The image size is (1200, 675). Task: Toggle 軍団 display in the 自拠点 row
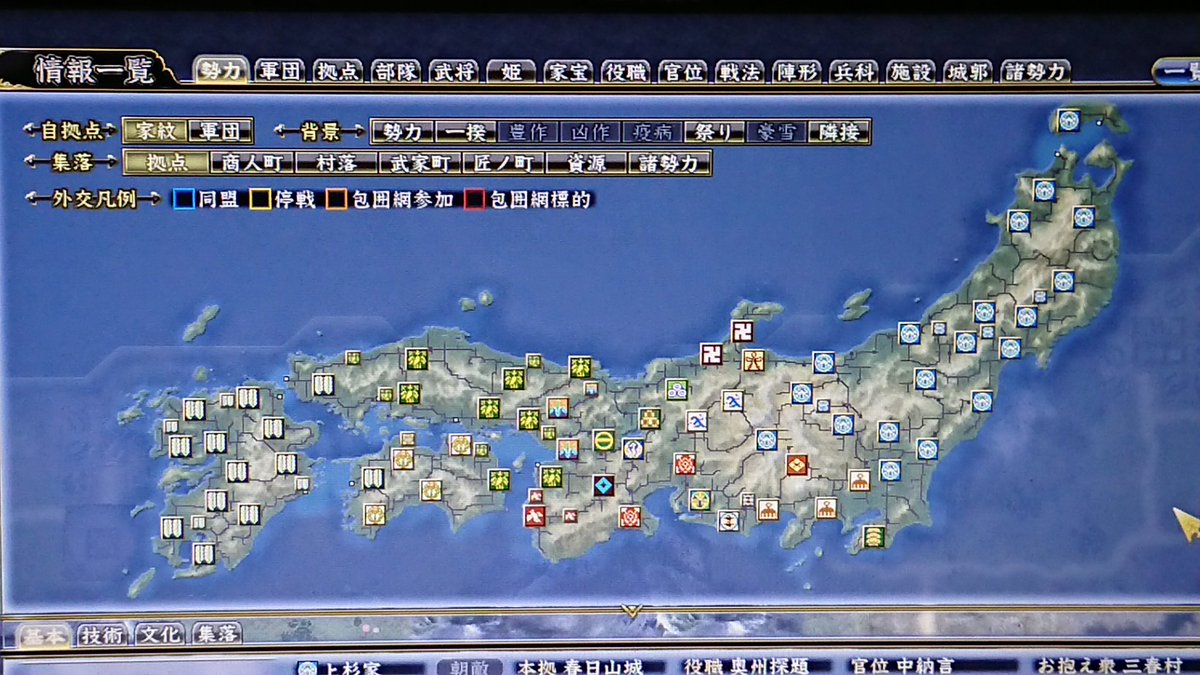click(220, 131)
